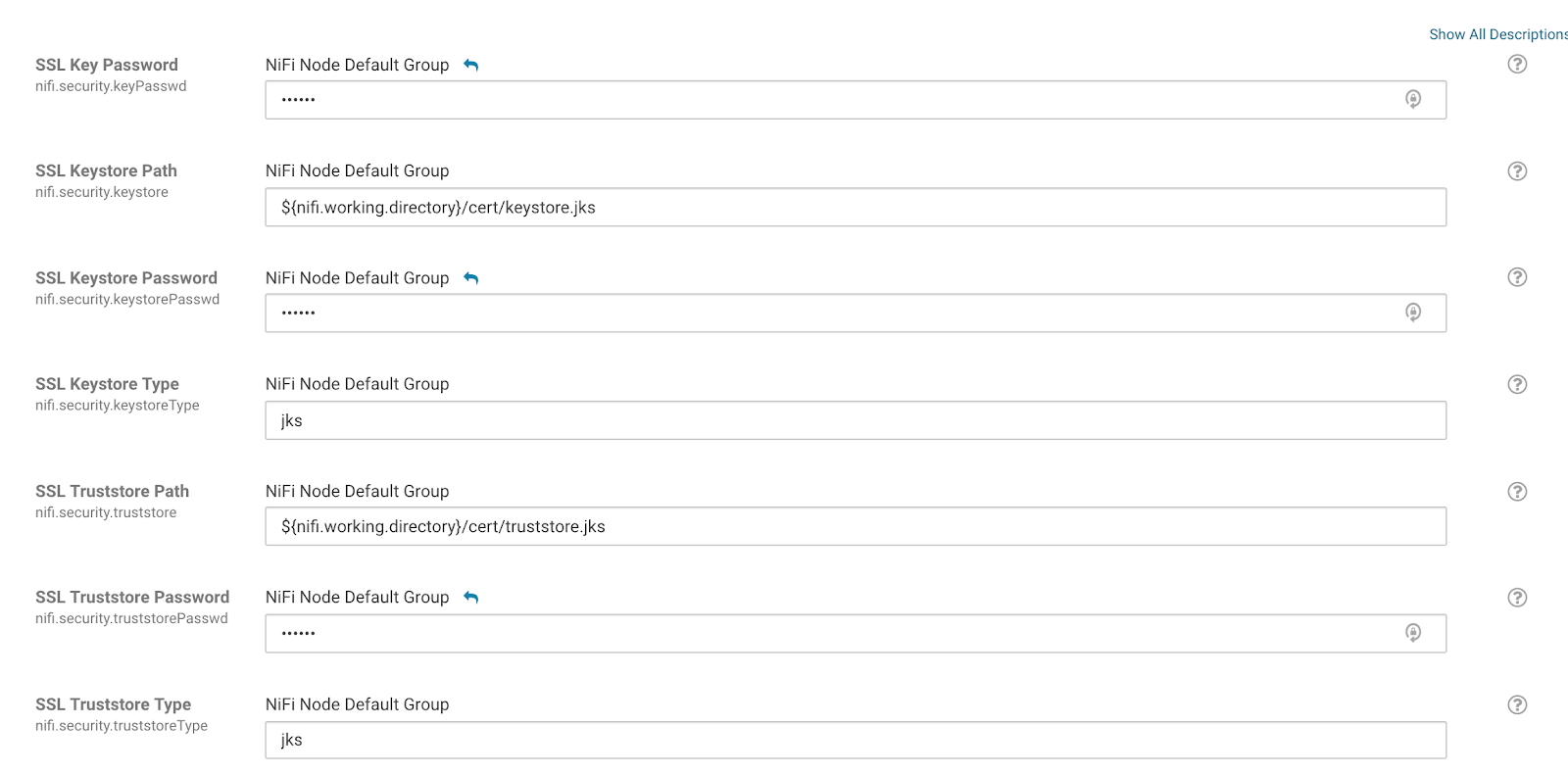Reset SSL Keystore Password with undo arrow
The image size is (1568, 774).
point(471,279)
